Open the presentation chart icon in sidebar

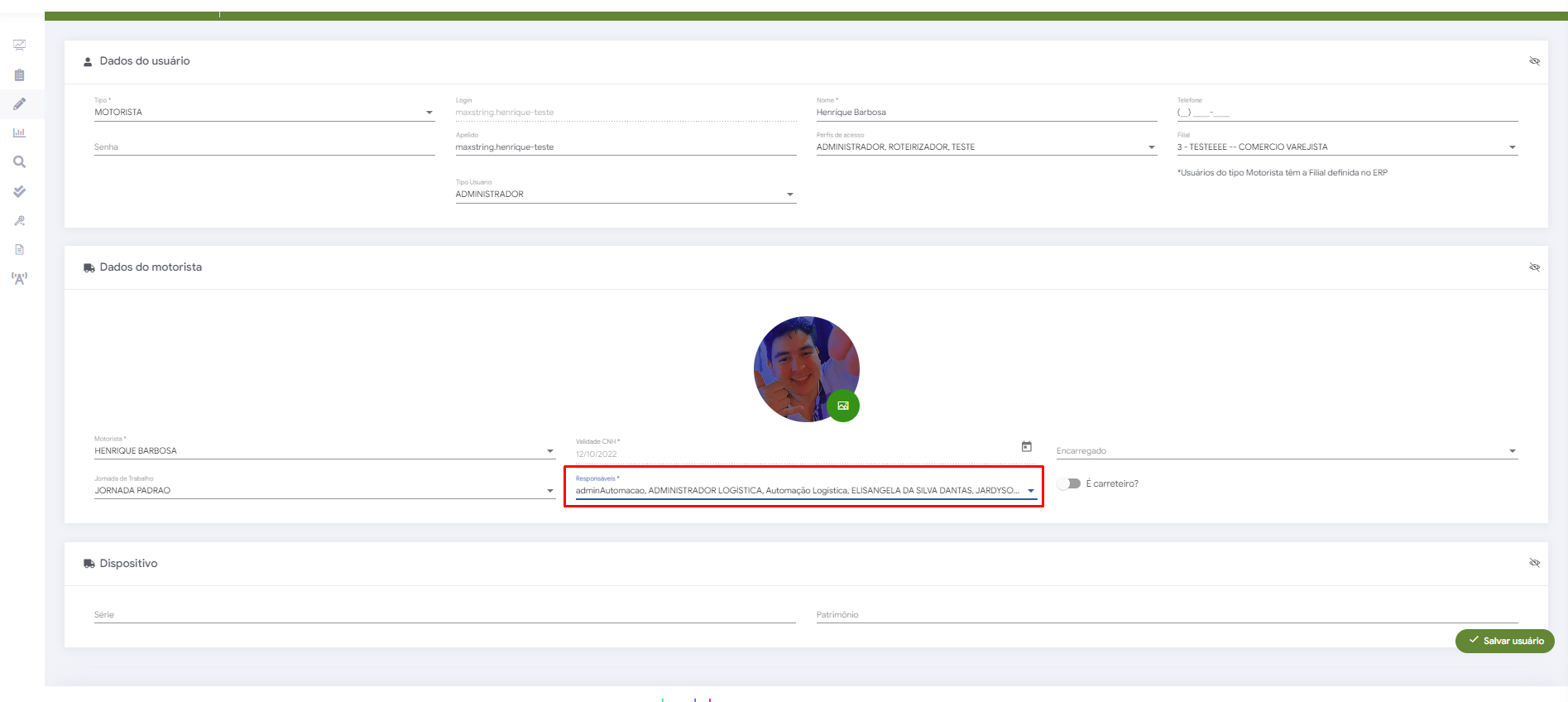[19, 46]
